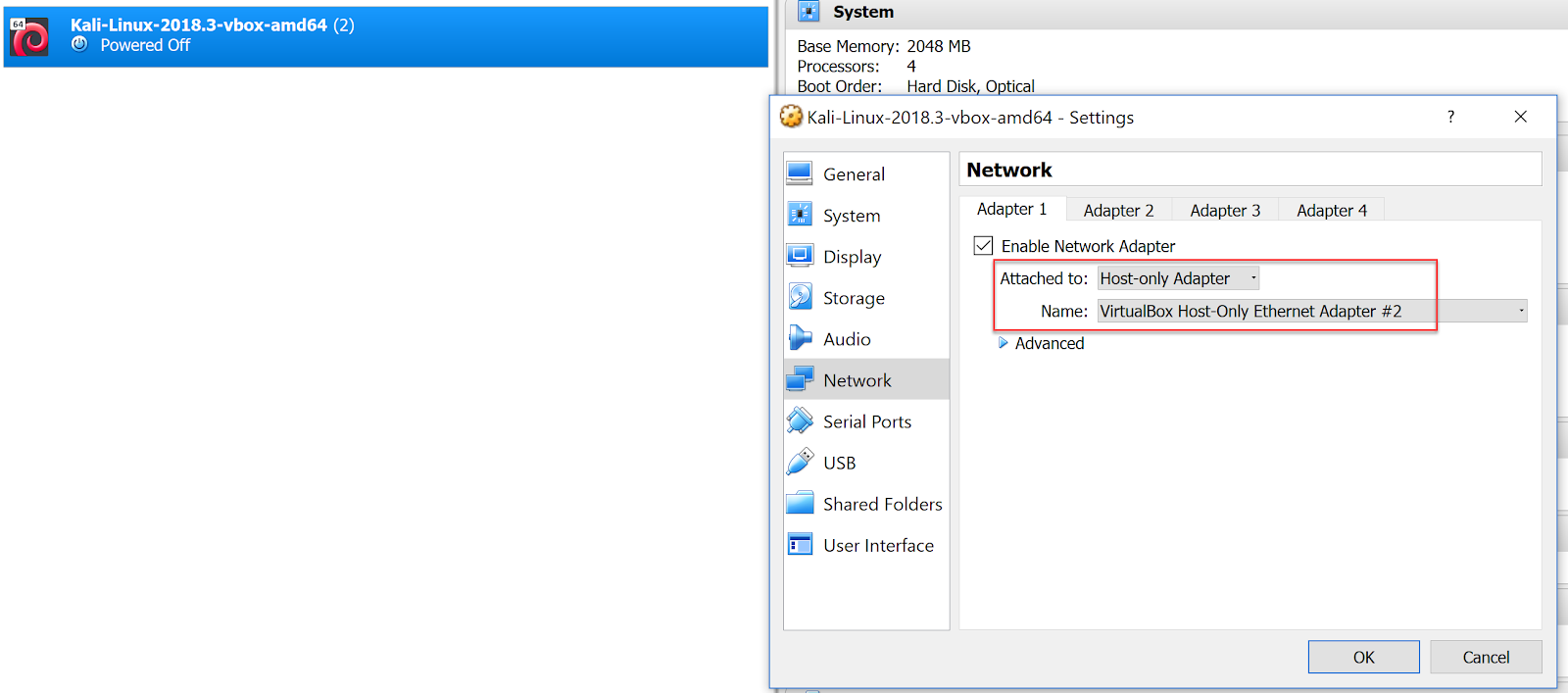Cancel the Settings dialog
Viewport: 1568px width, 693px height.
(x=1486, y=657)
